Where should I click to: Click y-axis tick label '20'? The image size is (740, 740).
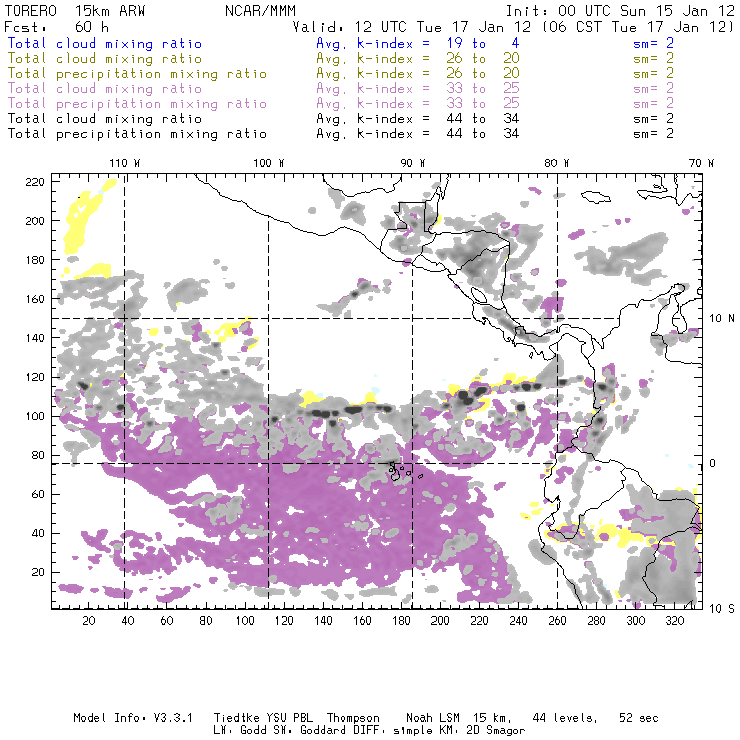[x=38, y=572]
